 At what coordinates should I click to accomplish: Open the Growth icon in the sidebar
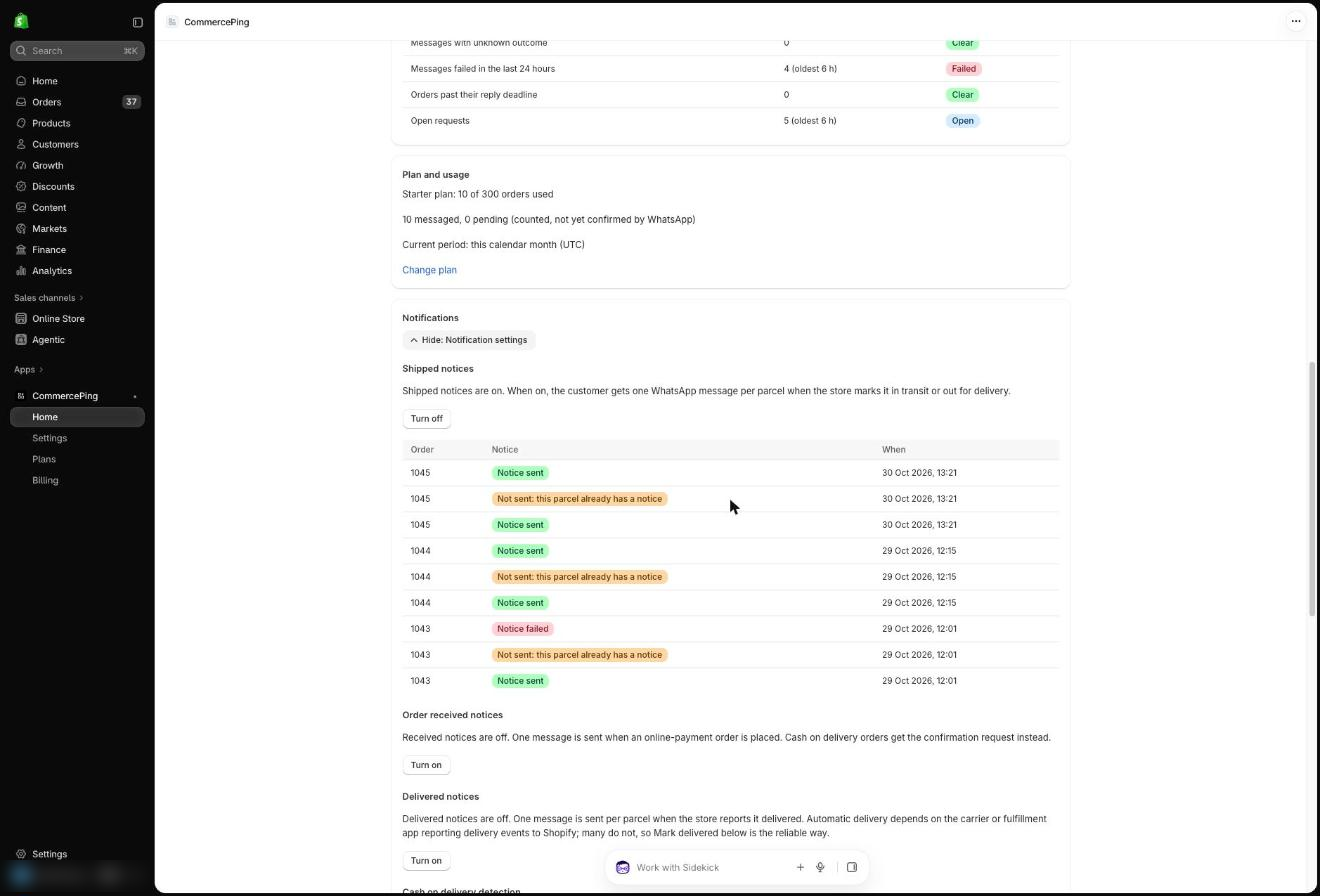21,165
